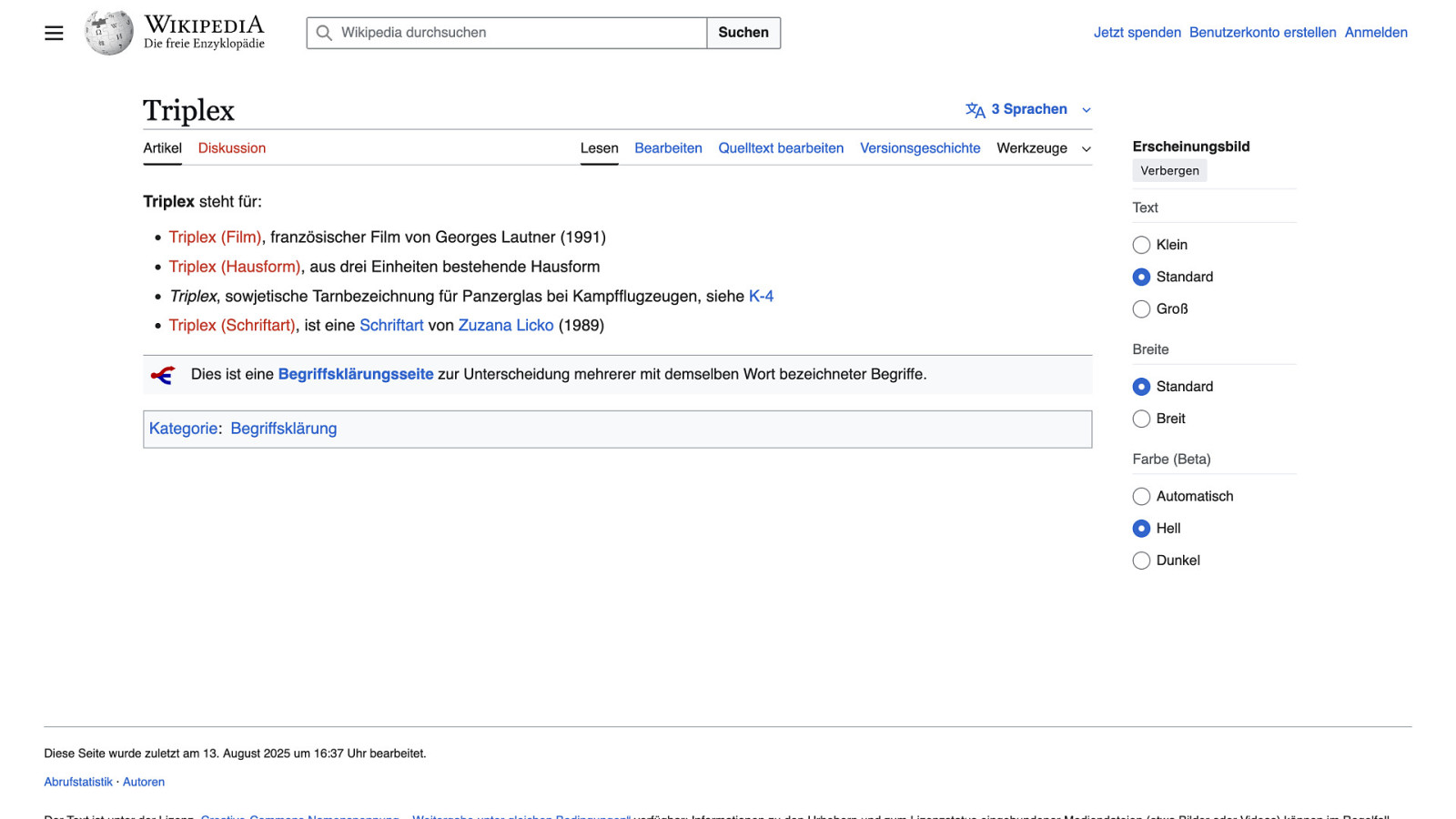Open the Zuzana Licko article link

[505, 326]
